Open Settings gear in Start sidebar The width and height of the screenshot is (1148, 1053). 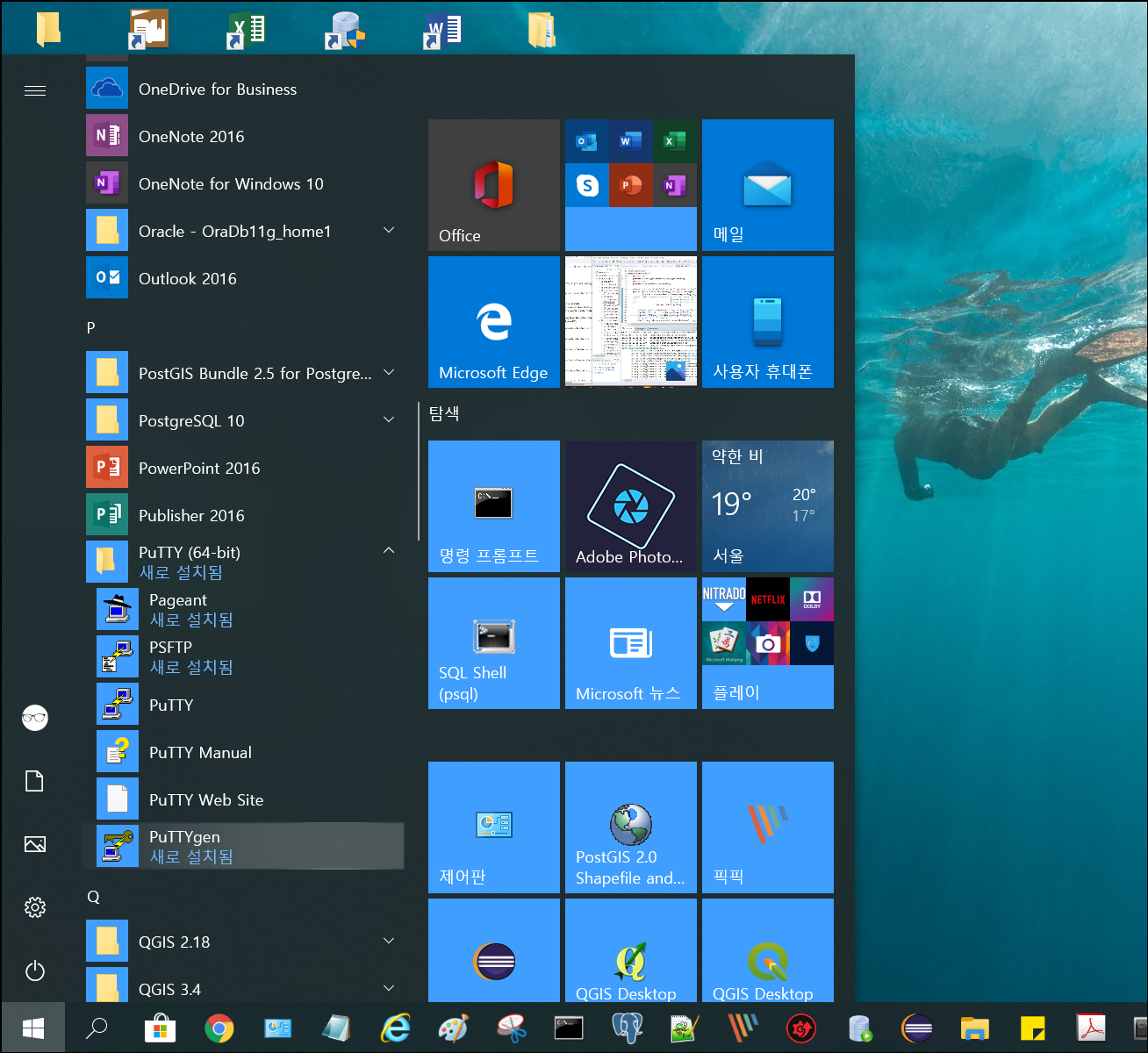(x=35, y=907)
